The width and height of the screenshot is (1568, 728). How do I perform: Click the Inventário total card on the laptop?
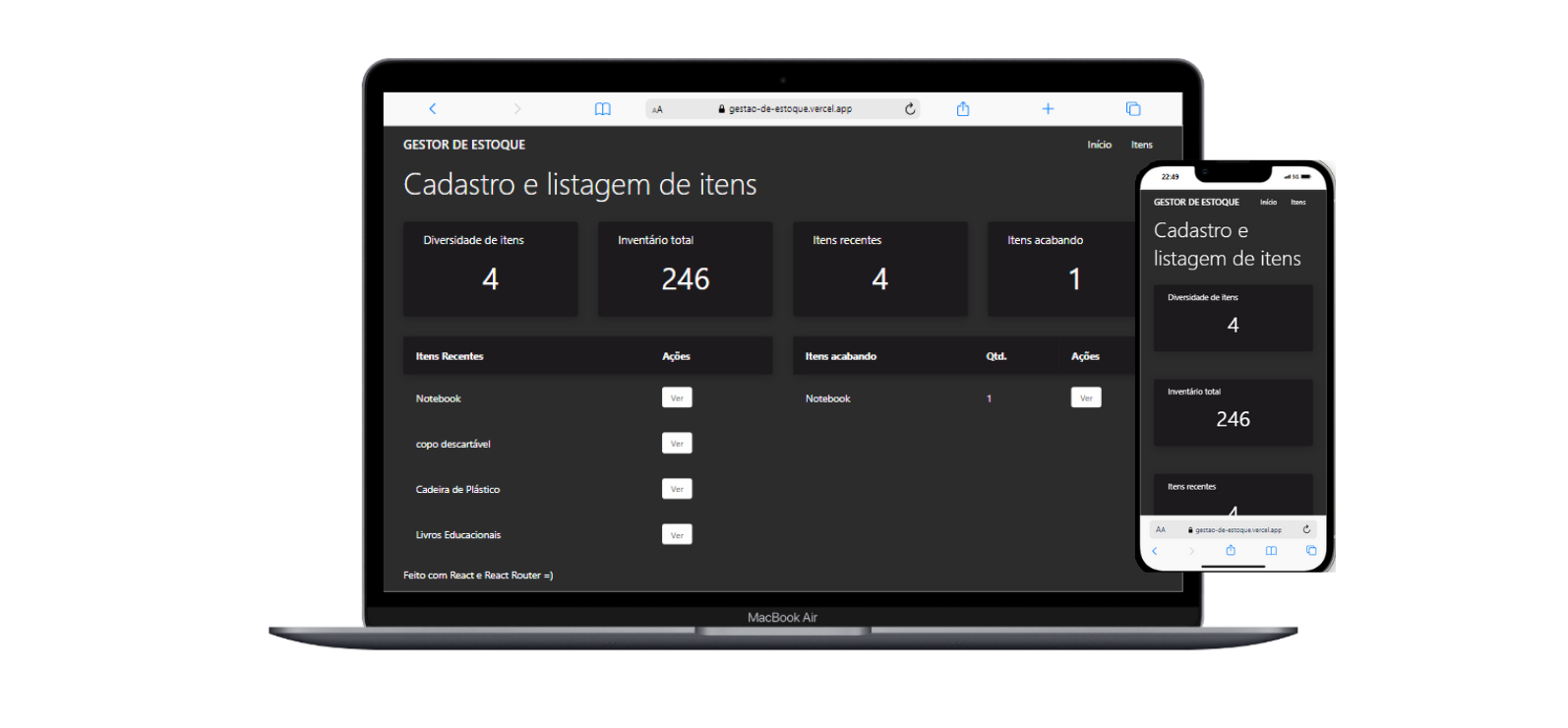click(x=685, y=269)
